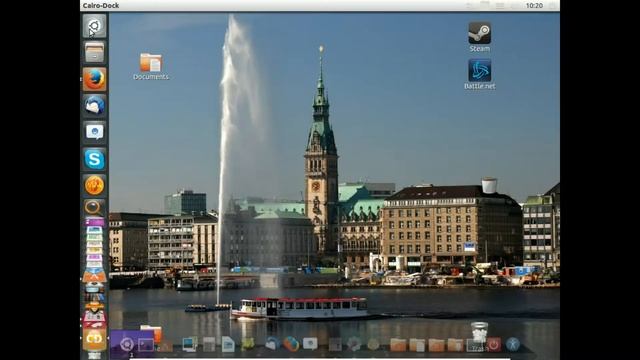Screen dimensions: 640x360
Task: Open the CD disc icon in launcher
Action: tap(94, 339)
